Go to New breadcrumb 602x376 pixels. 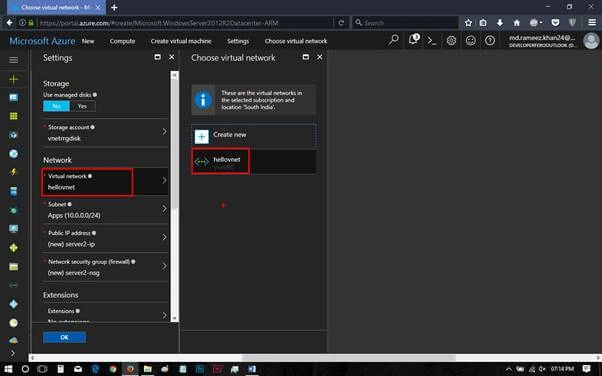pos(88,41)
